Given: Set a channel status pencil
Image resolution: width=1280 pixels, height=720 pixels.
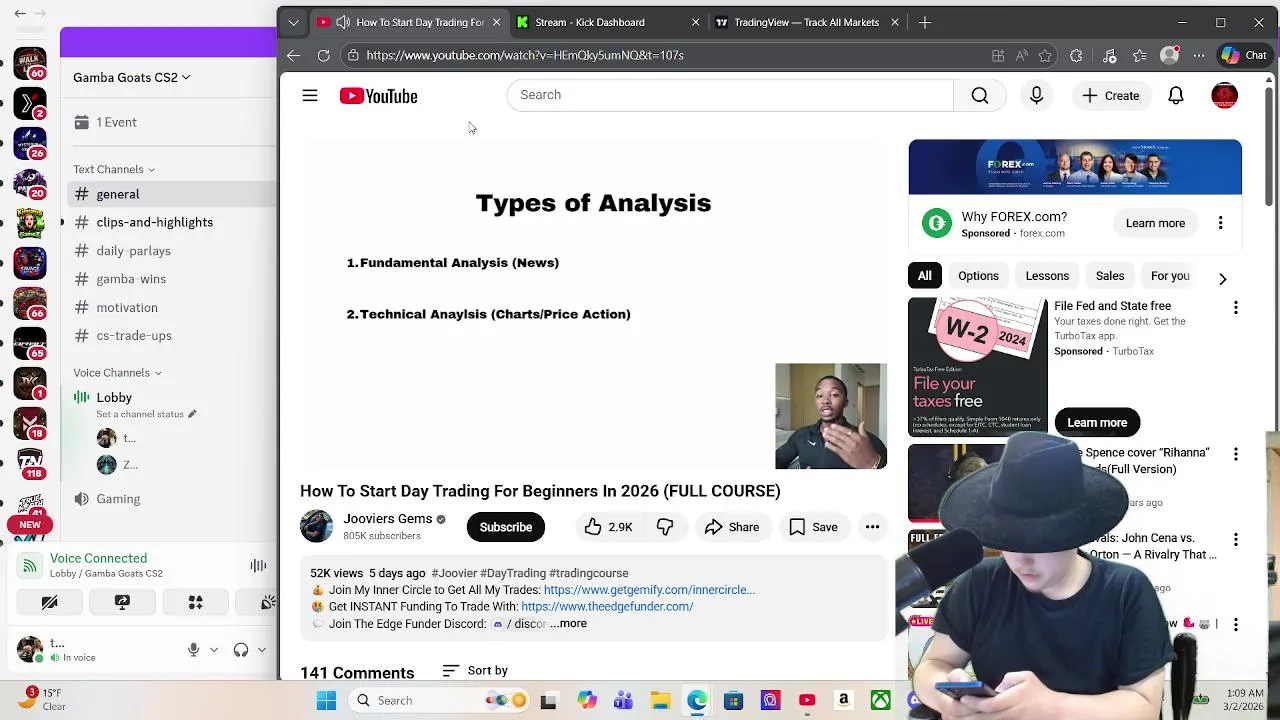Looking at the screenshot, I should pos(192,414).
